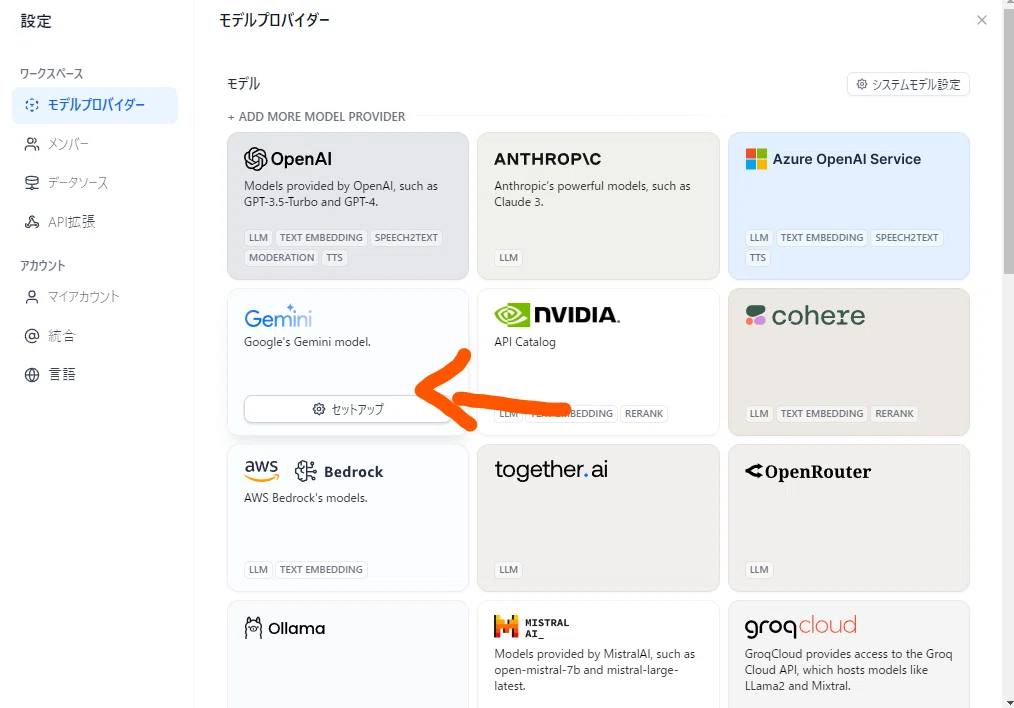Click the Mistral AI description text

click(594, 670)
